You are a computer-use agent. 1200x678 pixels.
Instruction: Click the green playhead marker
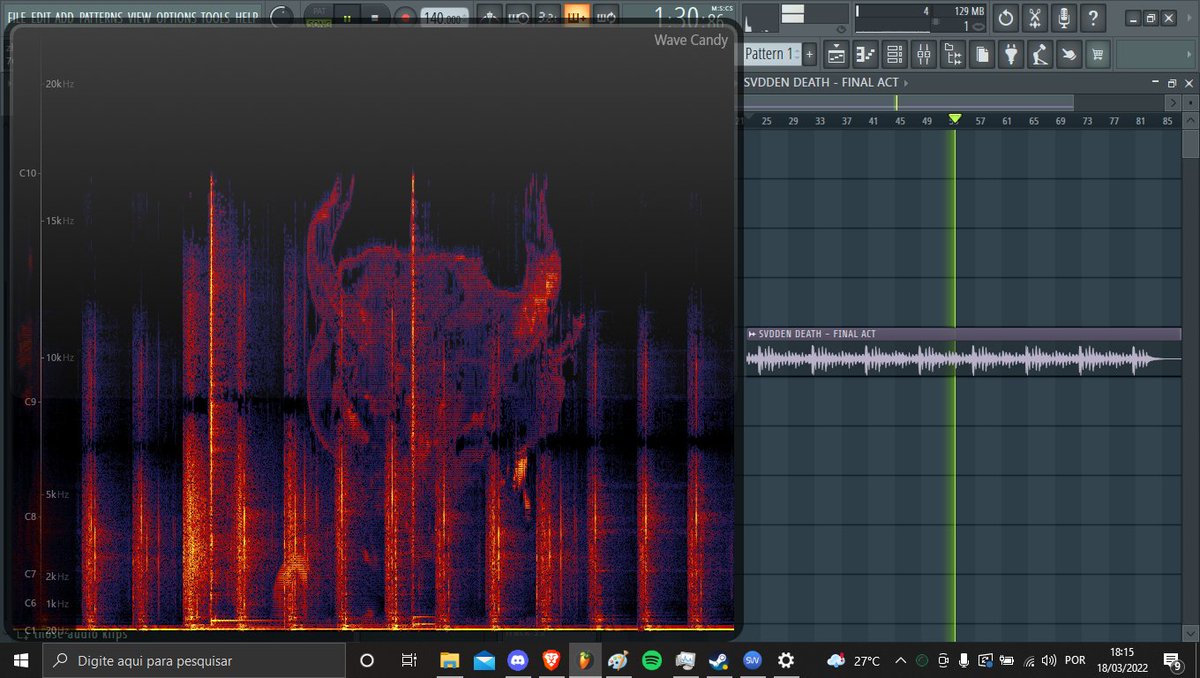954,119
